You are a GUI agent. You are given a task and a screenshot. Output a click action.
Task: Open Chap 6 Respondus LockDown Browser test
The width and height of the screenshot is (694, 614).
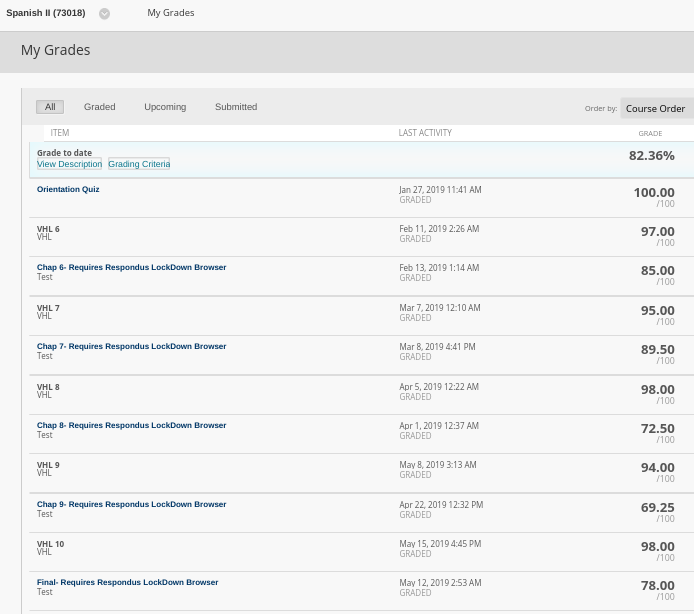[x=131, y=267]
